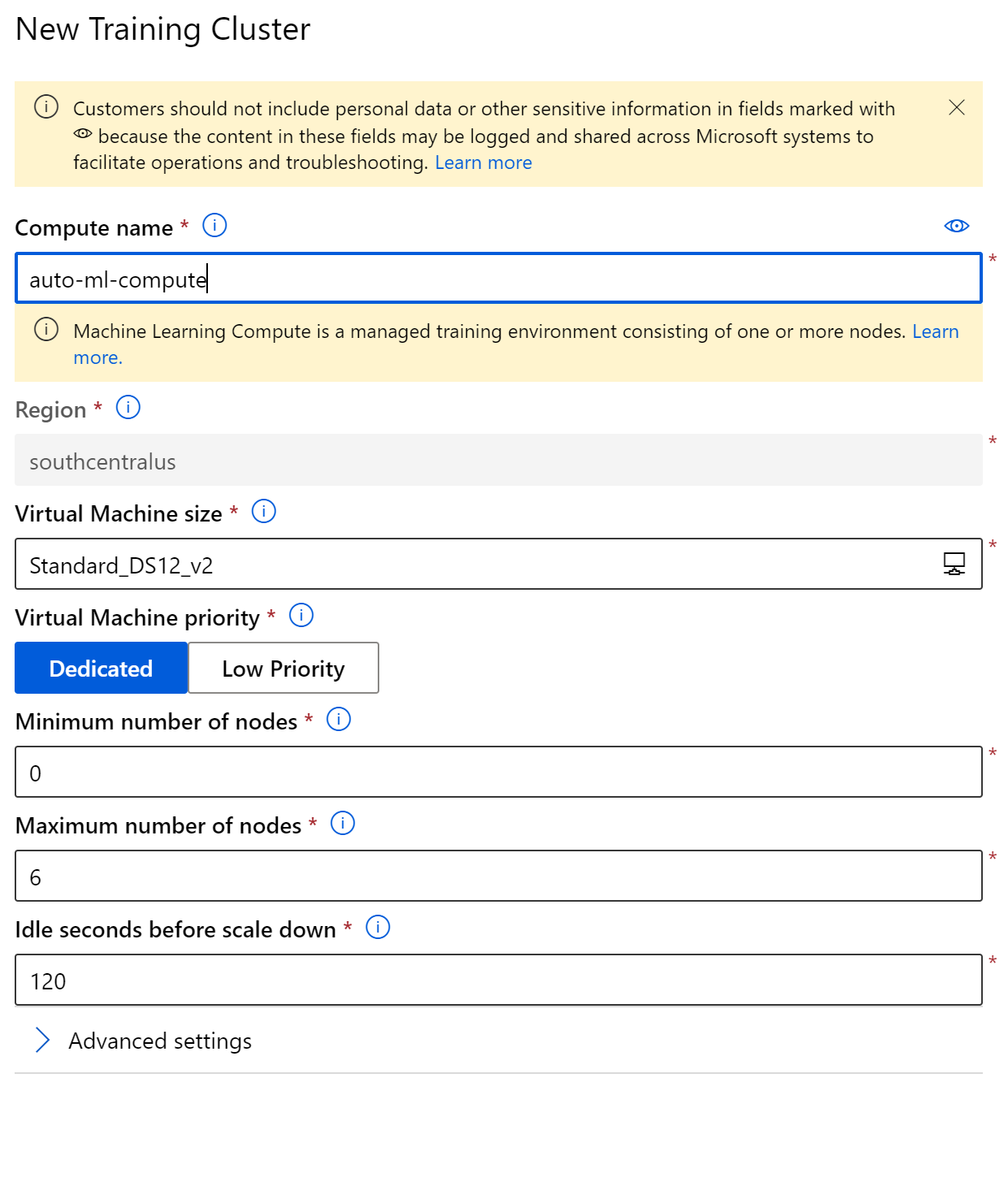Click info icon for Minimum number of nodes
The image size is (1008, 1186).
(x=339, y=719)
